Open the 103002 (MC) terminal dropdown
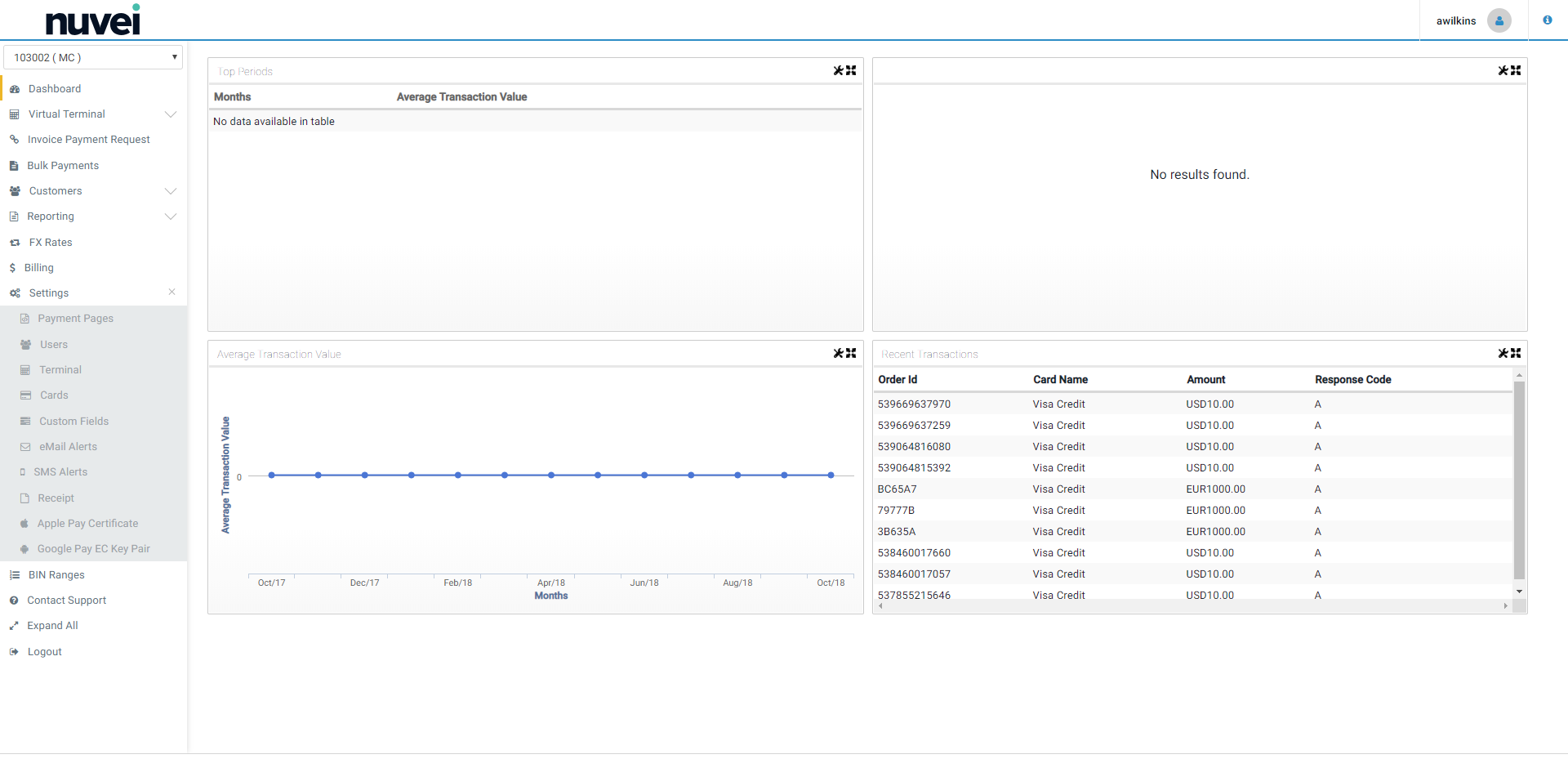Image resolution: width=1568 pixels, height=759 pixels. click(93, 57)
